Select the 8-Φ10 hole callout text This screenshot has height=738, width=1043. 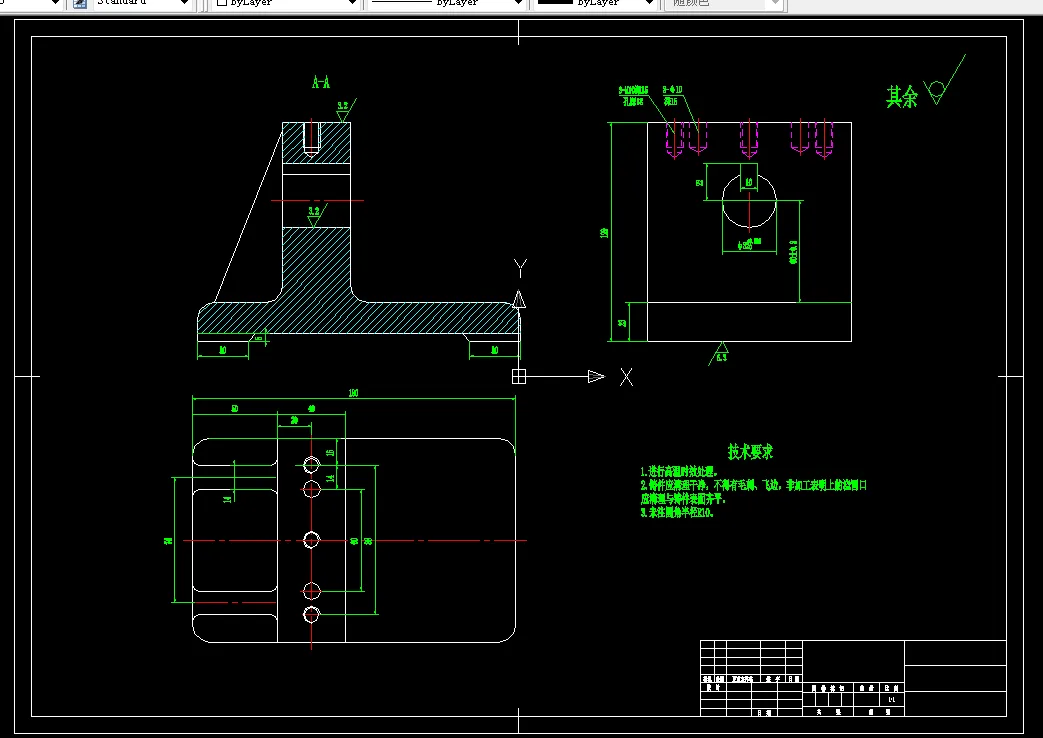click(672, 90)
